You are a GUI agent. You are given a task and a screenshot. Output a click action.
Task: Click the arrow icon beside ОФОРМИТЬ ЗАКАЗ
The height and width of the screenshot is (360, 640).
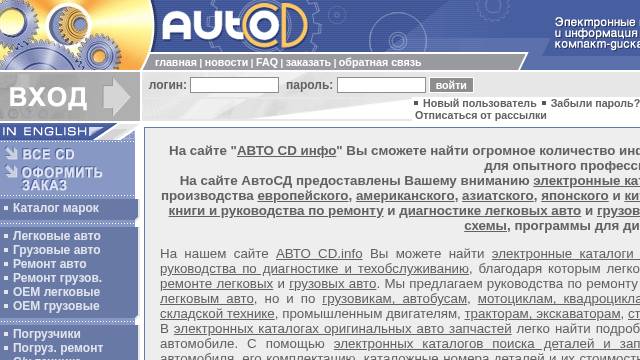coord(11,172)
